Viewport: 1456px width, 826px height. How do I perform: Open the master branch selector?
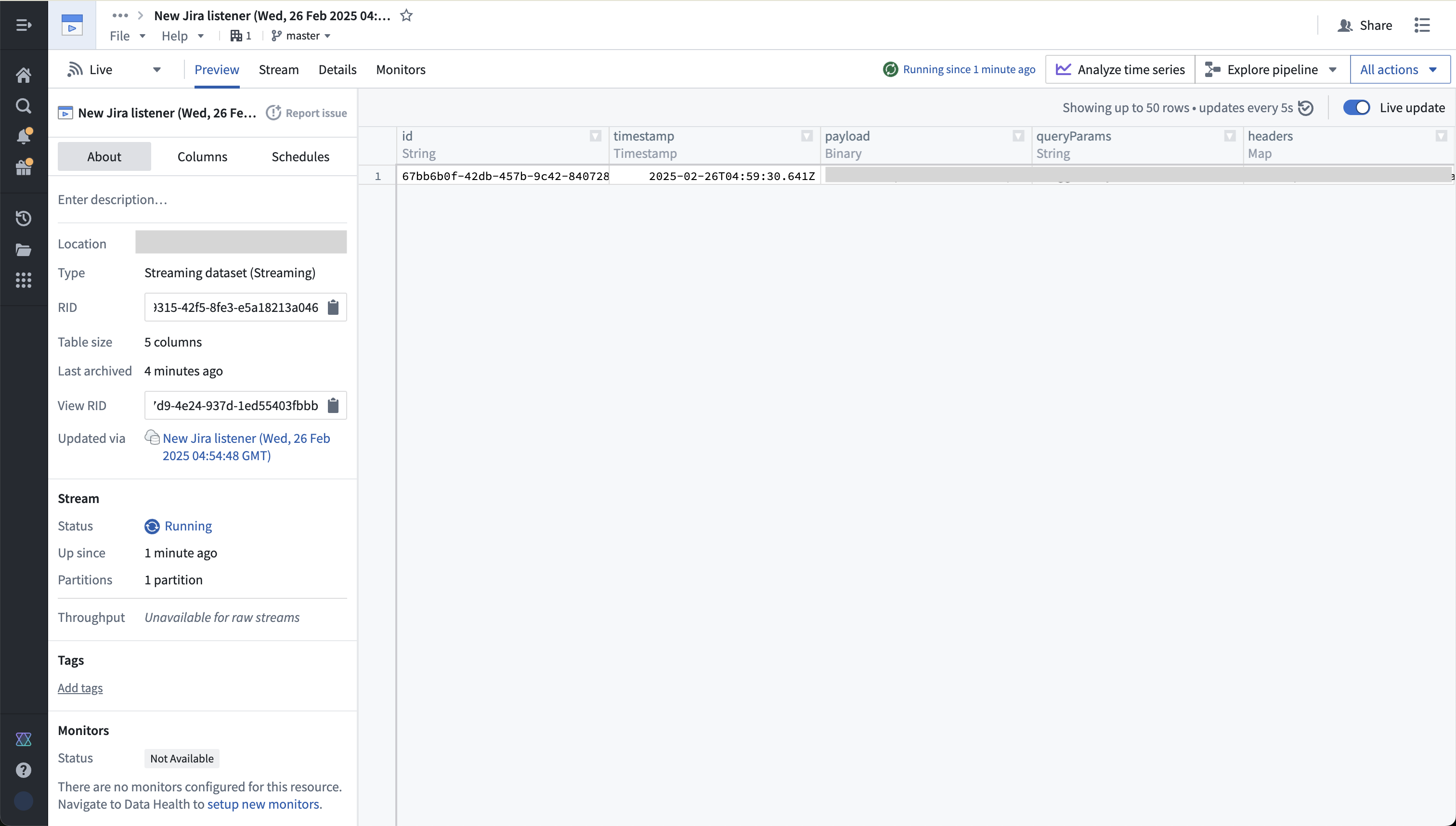click(301, 36)
